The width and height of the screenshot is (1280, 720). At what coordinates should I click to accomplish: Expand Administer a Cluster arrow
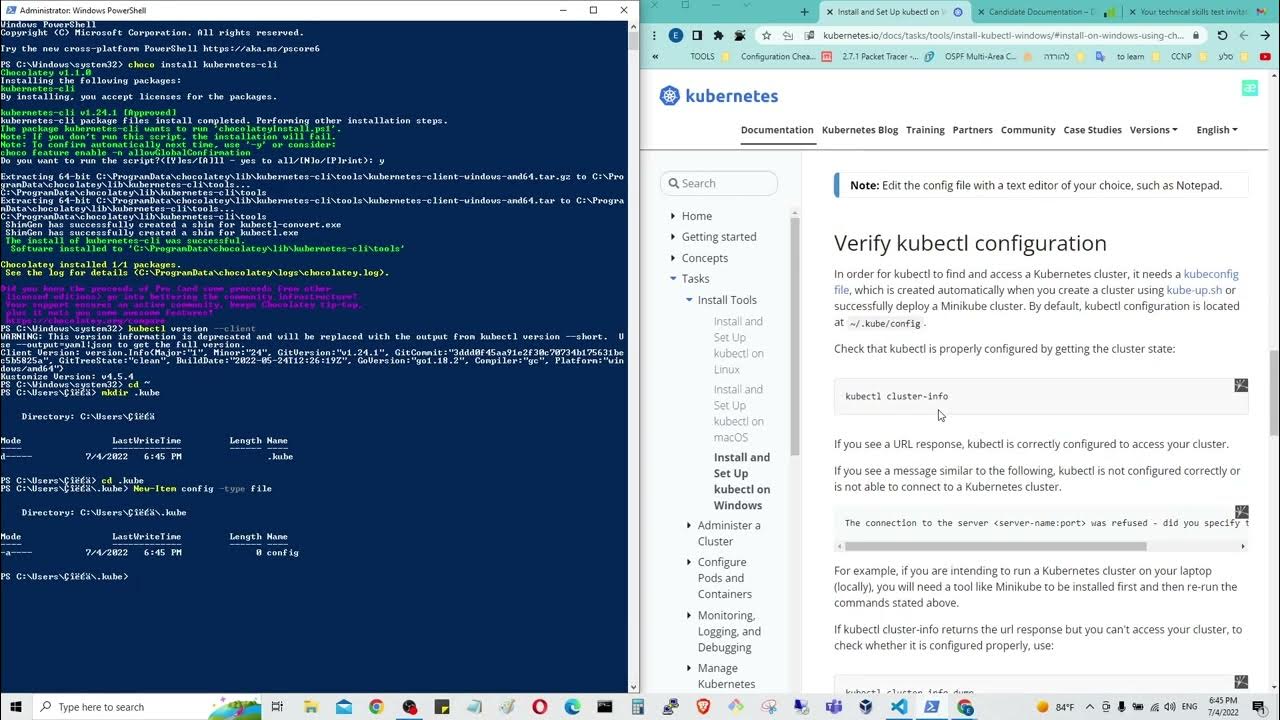tap(689, 526)
